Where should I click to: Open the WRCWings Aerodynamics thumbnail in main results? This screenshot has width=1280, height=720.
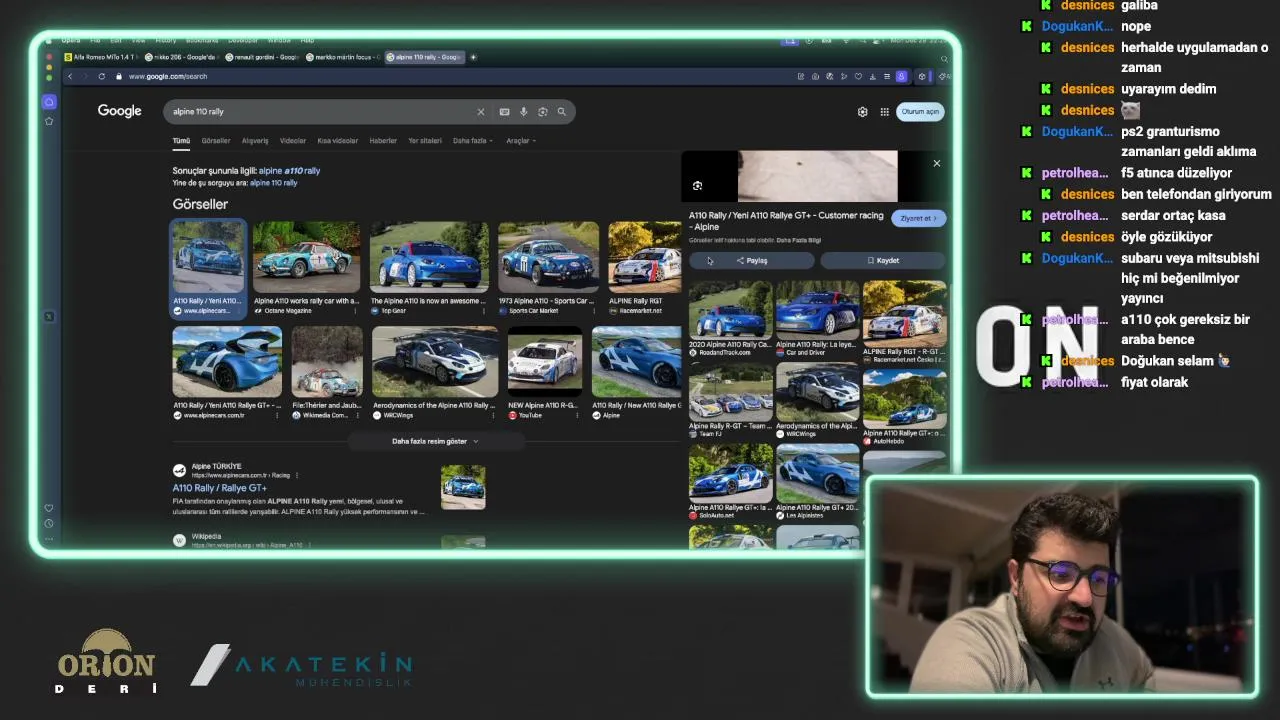point(435,362)
